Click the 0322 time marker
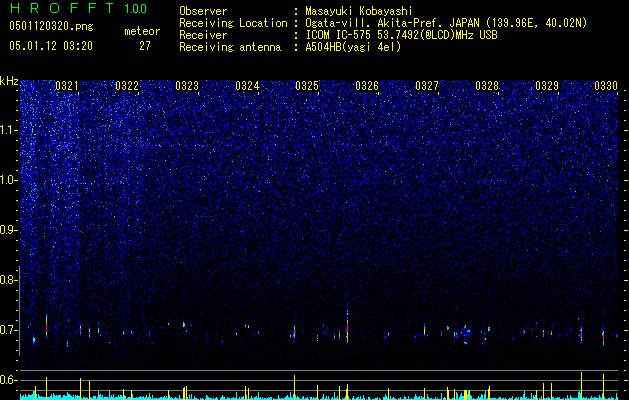The image size is (629, 400). (127, 86)
